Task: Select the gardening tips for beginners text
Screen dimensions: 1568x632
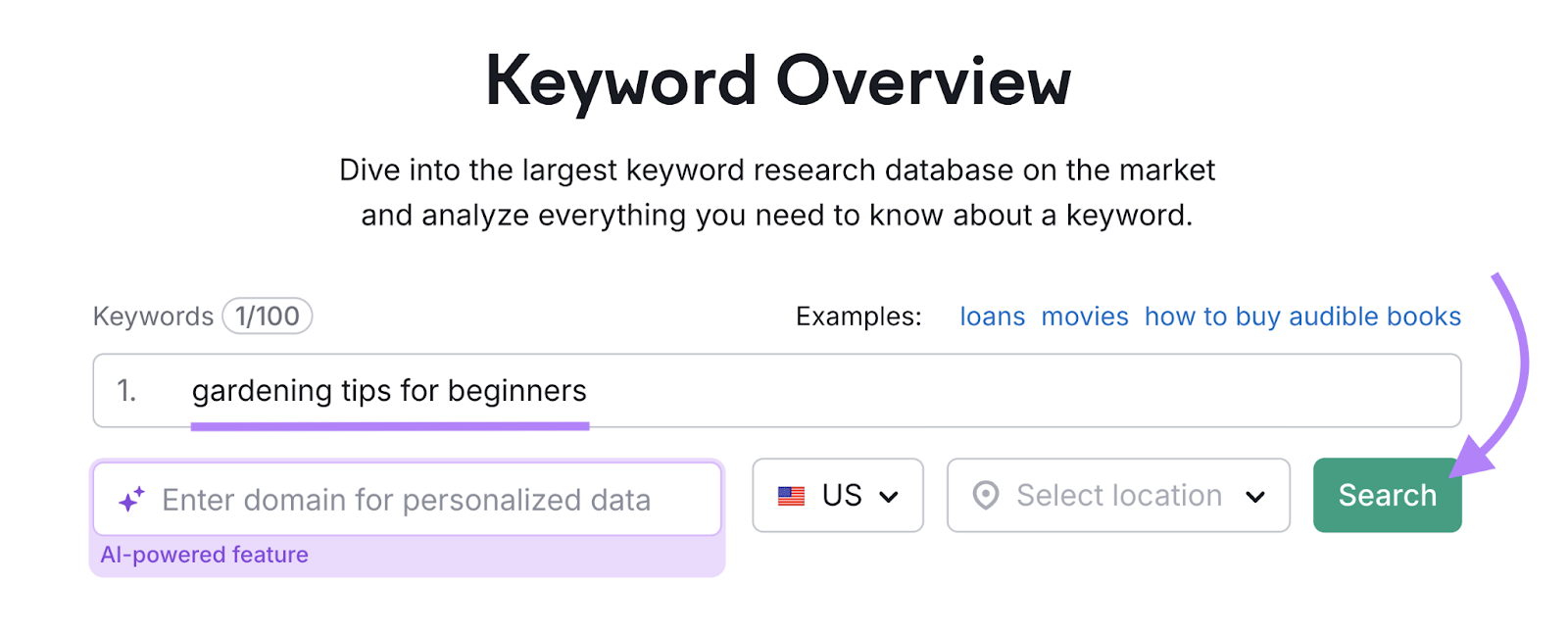Action: [391, 390]
